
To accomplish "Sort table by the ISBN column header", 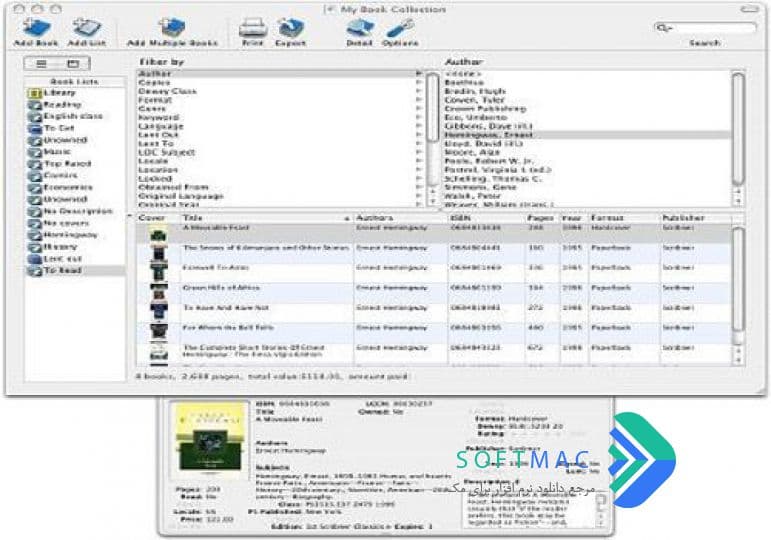I will point(486,217).
